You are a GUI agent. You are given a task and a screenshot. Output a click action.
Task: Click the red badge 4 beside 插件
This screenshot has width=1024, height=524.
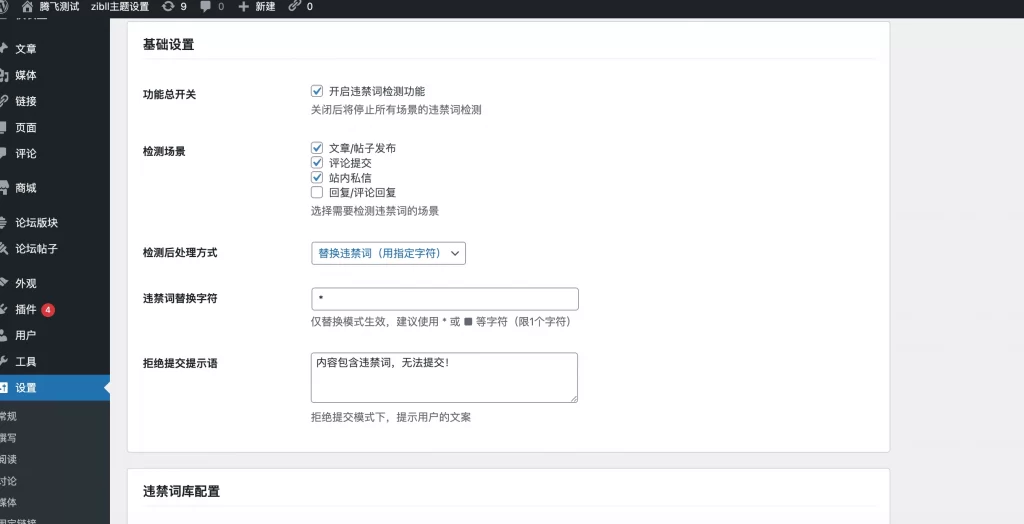48,310
